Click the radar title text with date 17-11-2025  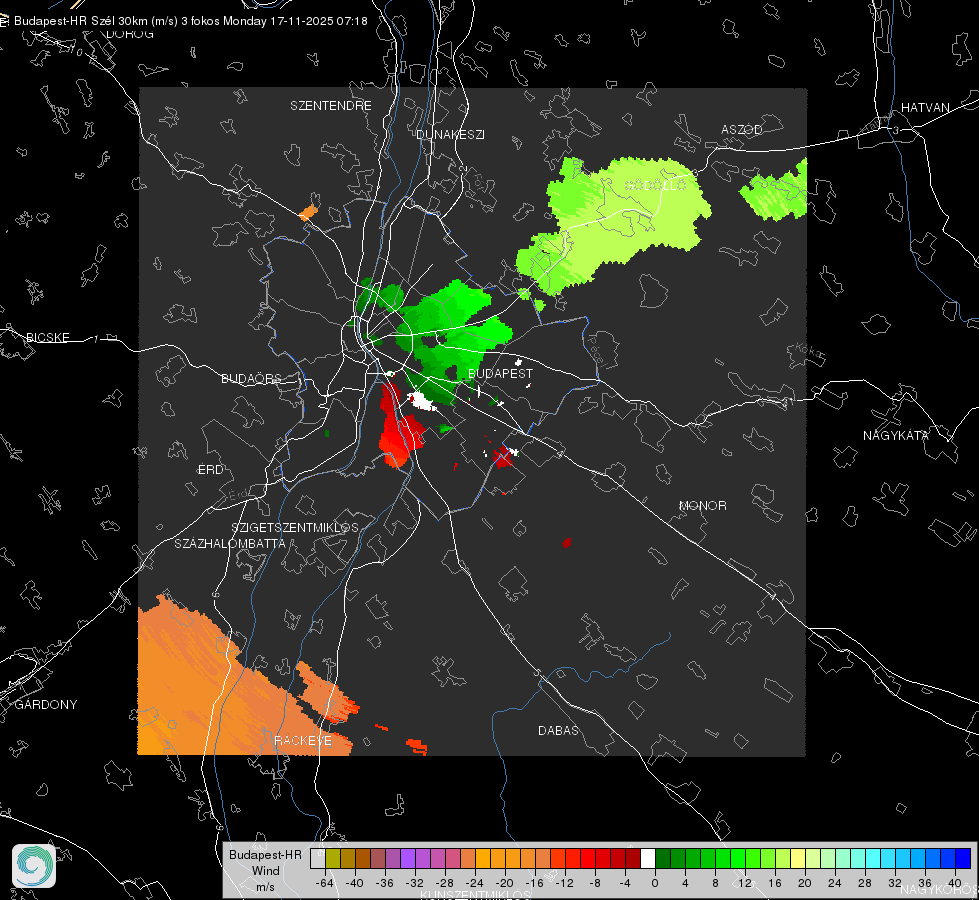[x=190, y=21]
